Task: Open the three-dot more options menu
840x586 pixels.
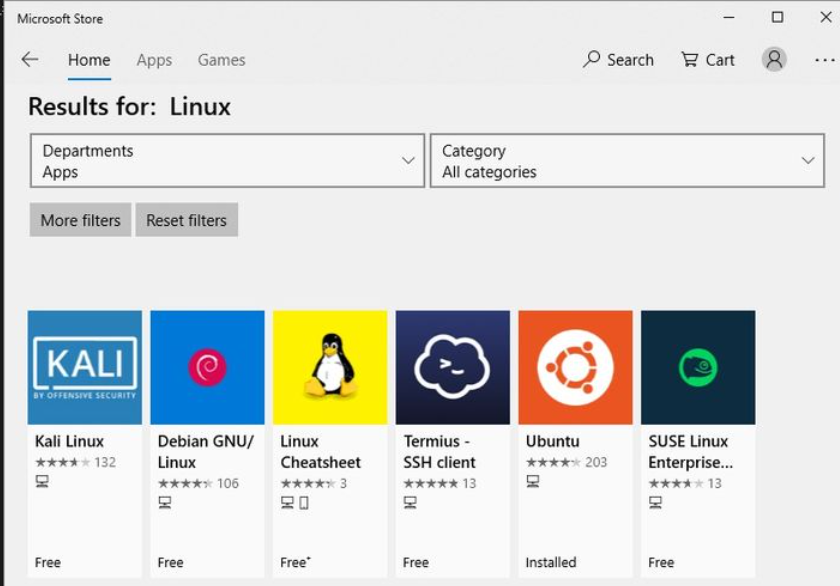Action: point(825,60)
